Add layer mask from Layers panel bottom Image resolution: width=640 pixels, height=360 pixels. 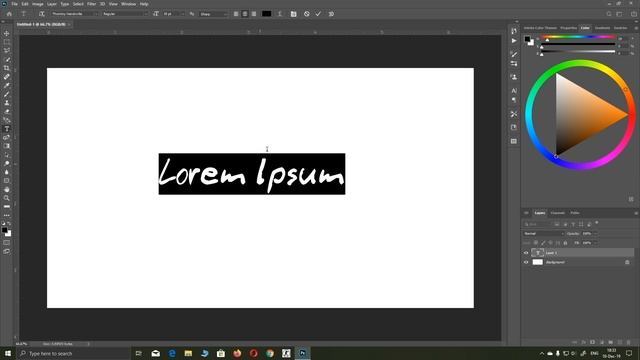[593, 342]
